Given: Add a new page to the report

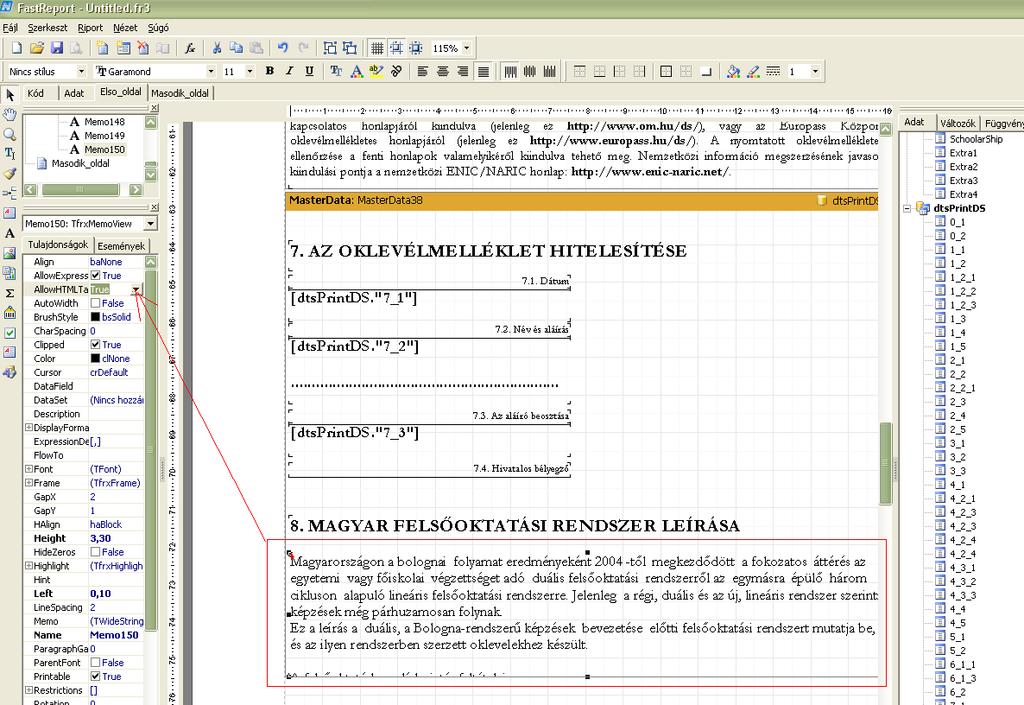Looking at the screenshot, I should pyautogui.click(x=103, y=48).
